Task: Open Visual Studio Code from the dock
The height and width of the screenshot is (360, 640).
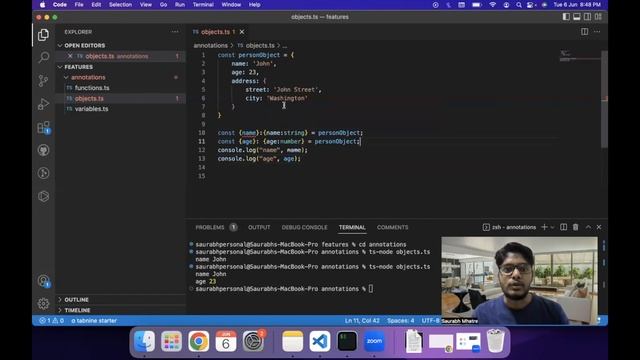Action: pos(320,341)
